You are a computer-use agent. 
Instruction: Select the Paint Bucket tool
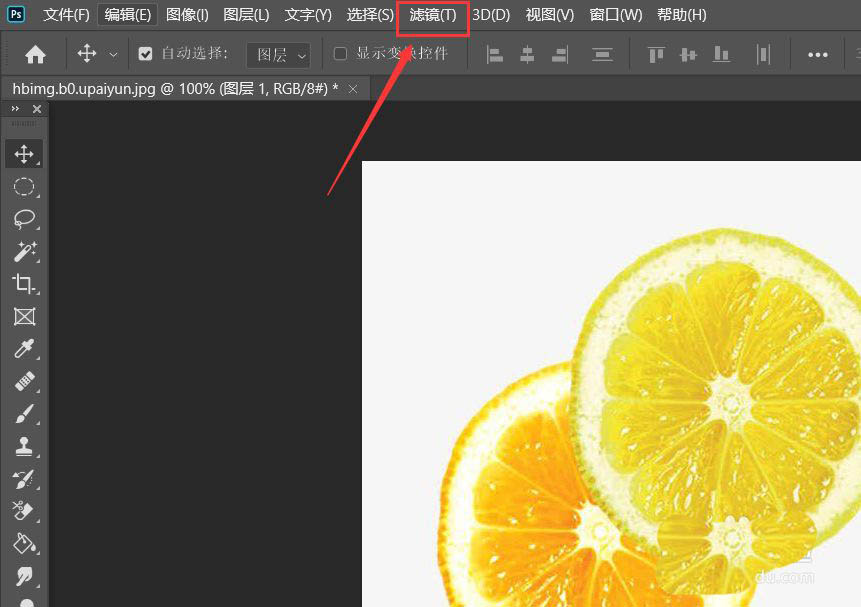tap(24, 543)
